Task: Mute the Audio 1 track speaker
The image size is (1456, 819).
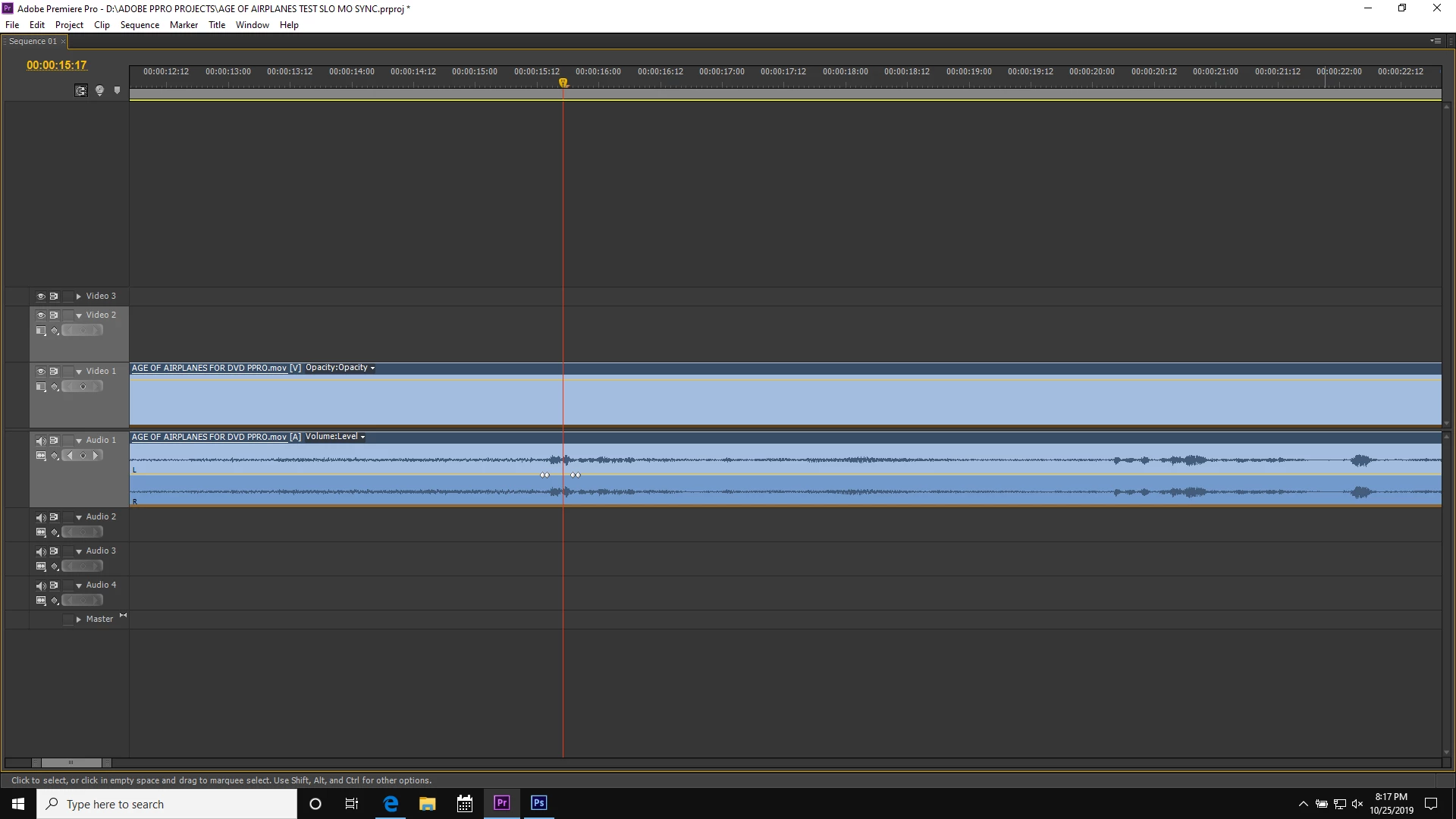Action: click(41, 441)
